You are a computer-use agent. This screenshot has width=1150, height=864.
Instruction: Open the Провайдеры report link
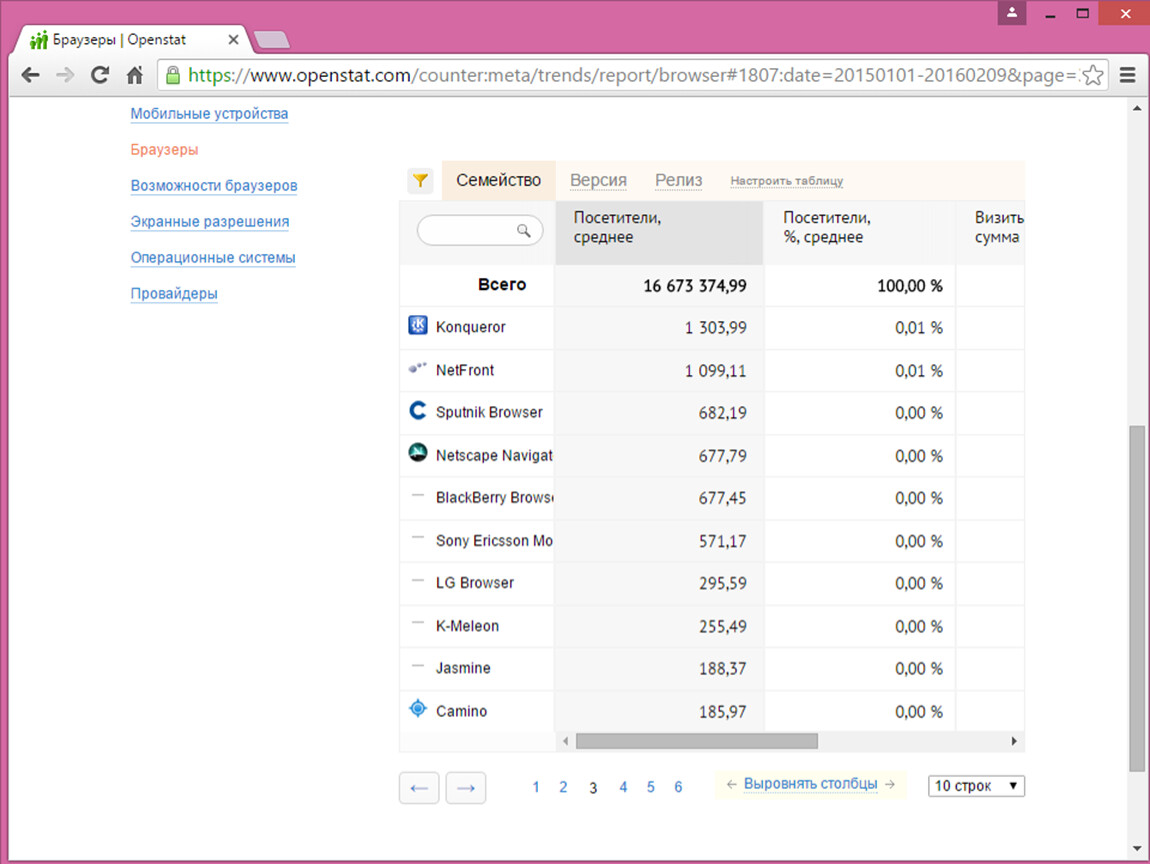pos(174,293)
